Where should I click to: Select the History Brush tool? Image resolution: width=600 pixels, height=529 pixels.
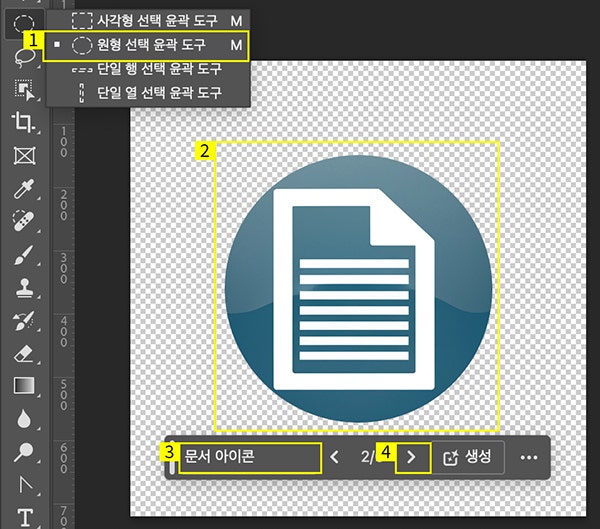[x=24, y=321]
